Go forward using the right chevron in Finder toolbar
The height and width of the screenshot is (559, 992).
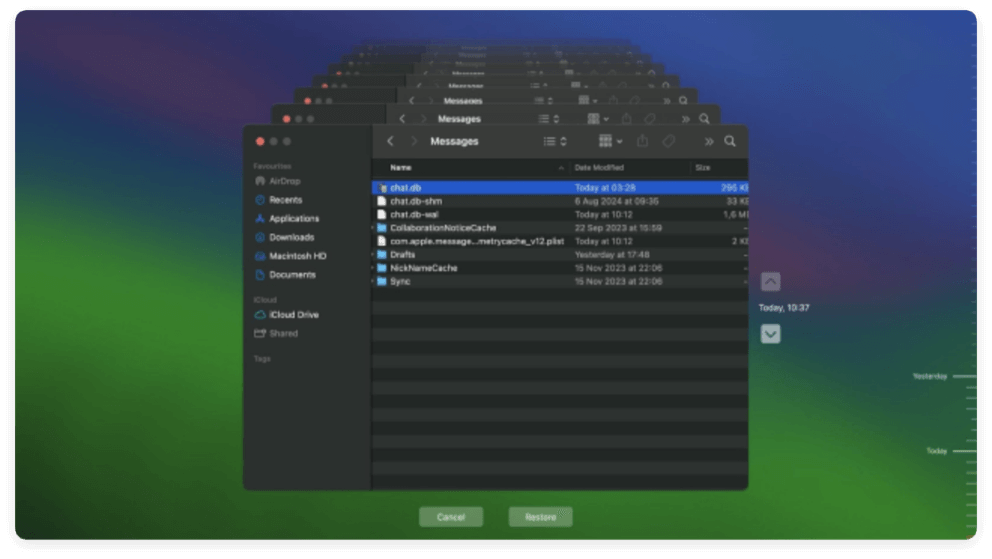[x=414, y=141]
